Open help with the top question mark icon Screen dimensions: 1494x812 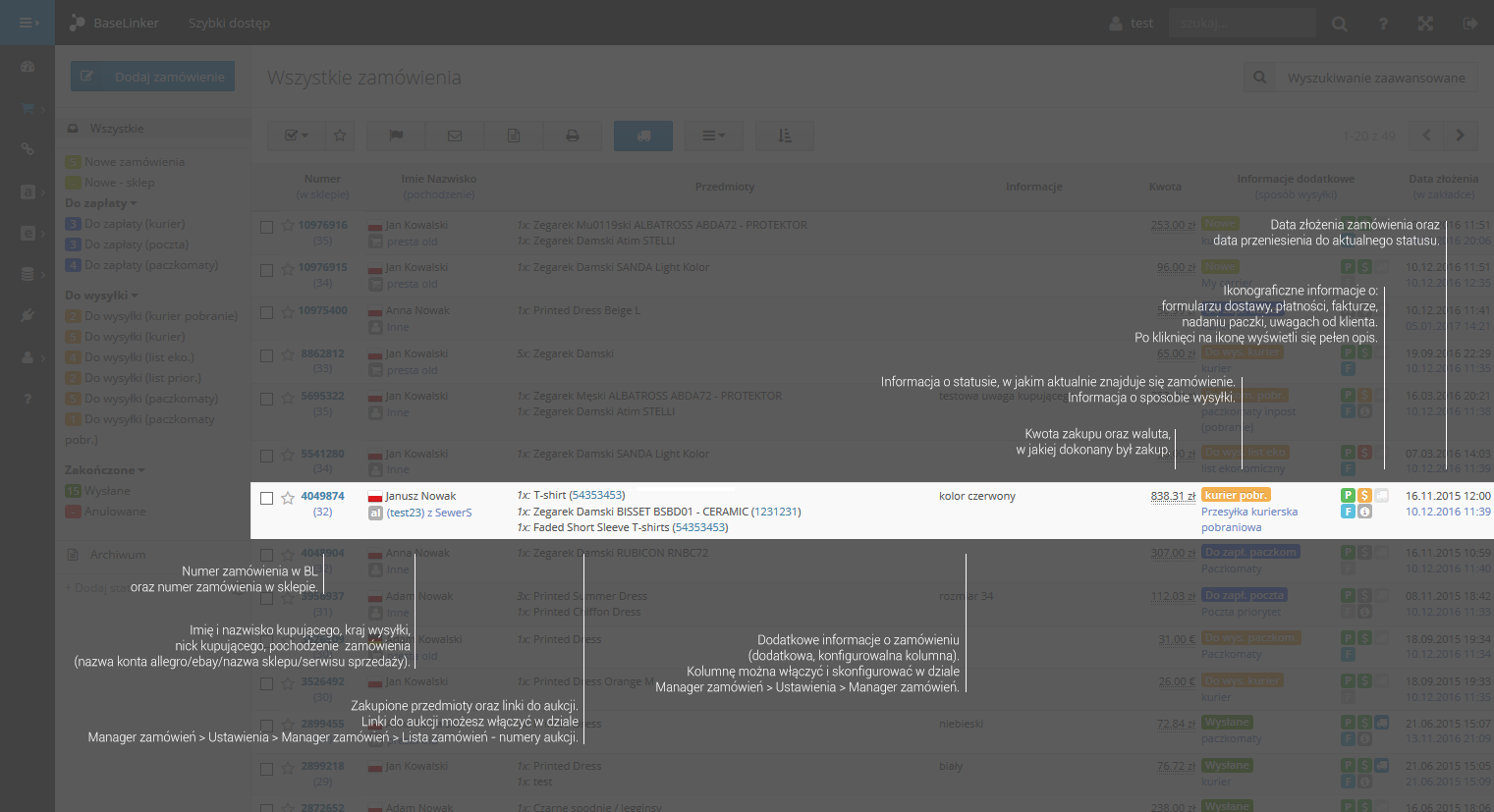(1383, 23)
